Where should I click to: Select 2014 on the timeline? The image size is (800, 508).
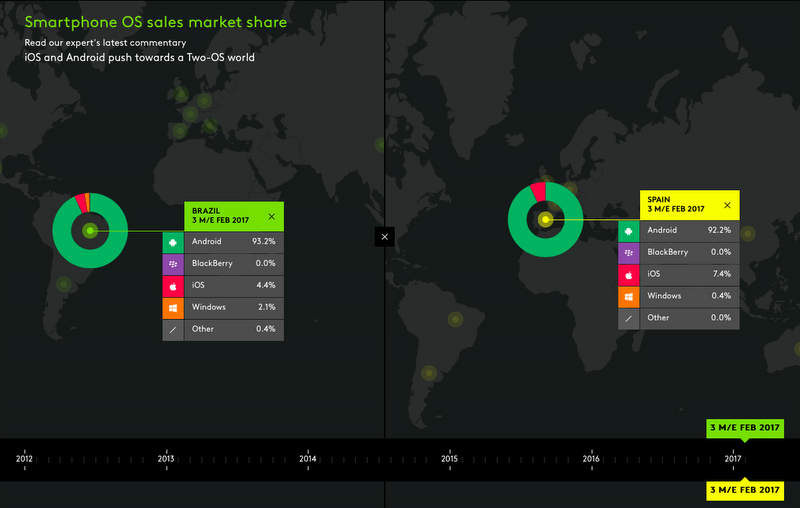click(308, 459)
